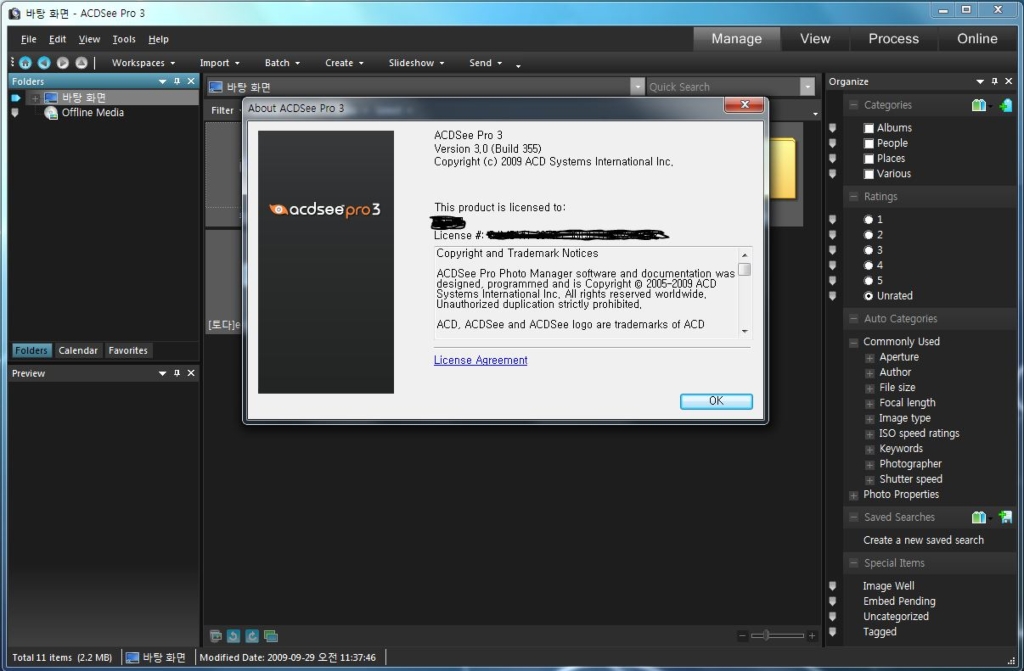Click the easy-select tag beside Image Well
1024x671 pixels.
pyautogui.click(x=833, y=586)
